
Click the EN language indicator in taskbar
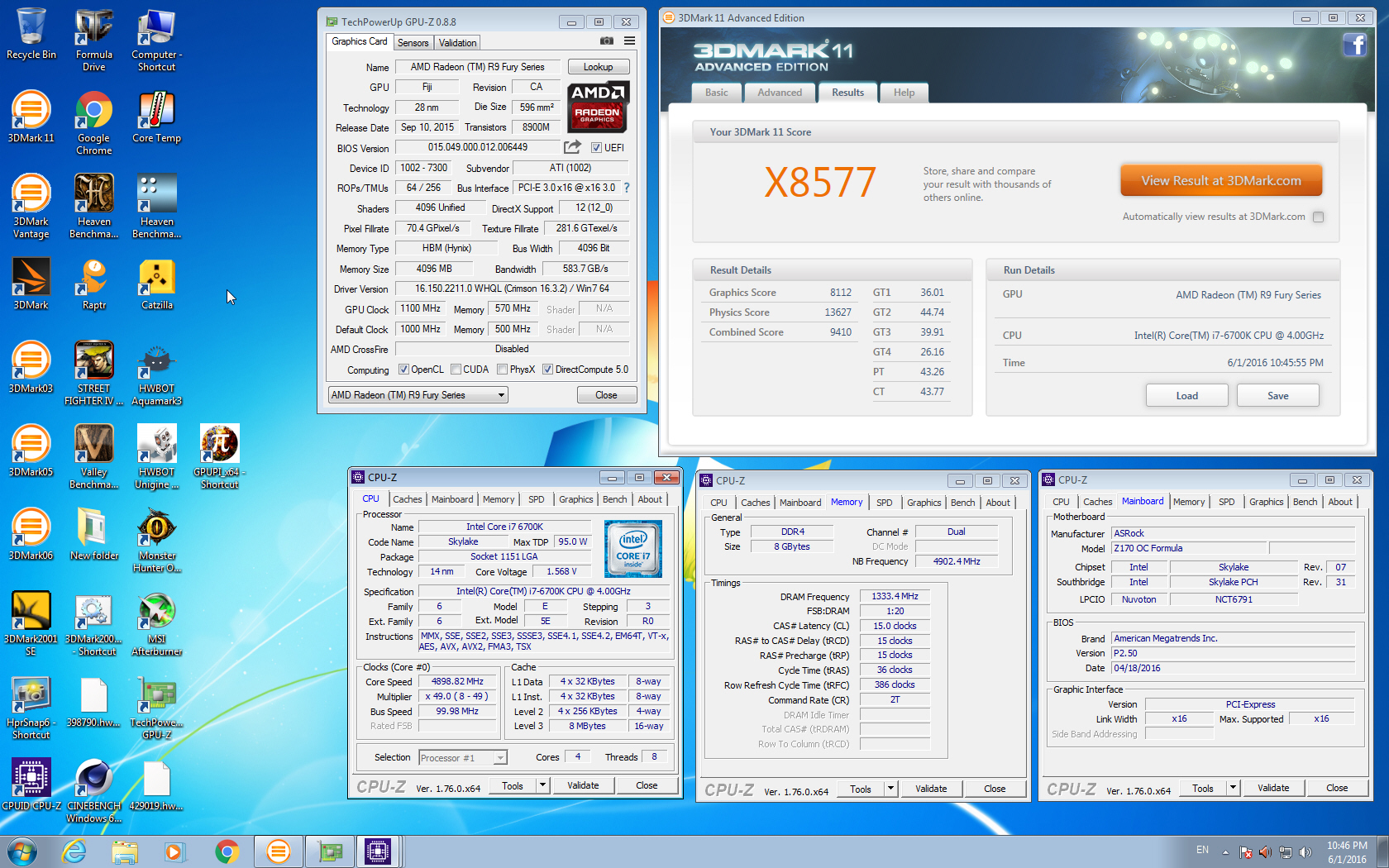(1202, 850)
